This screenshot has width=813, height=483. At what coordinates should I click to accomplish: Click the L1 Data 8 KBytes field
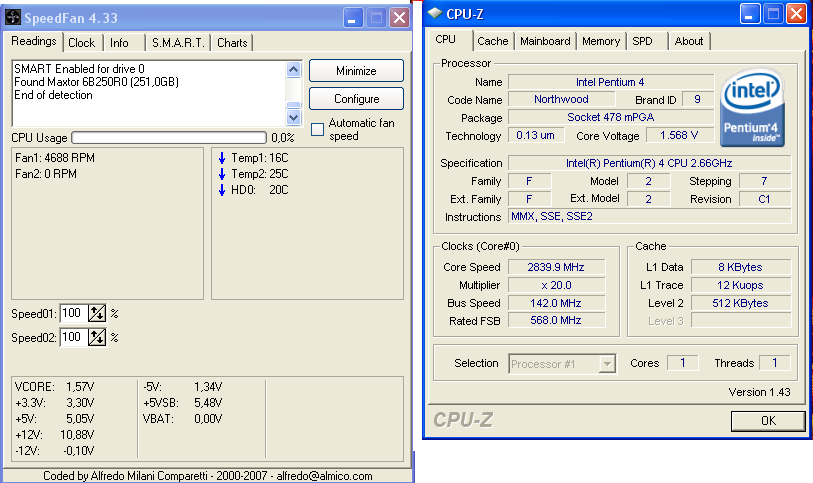(x=741, y=267)
